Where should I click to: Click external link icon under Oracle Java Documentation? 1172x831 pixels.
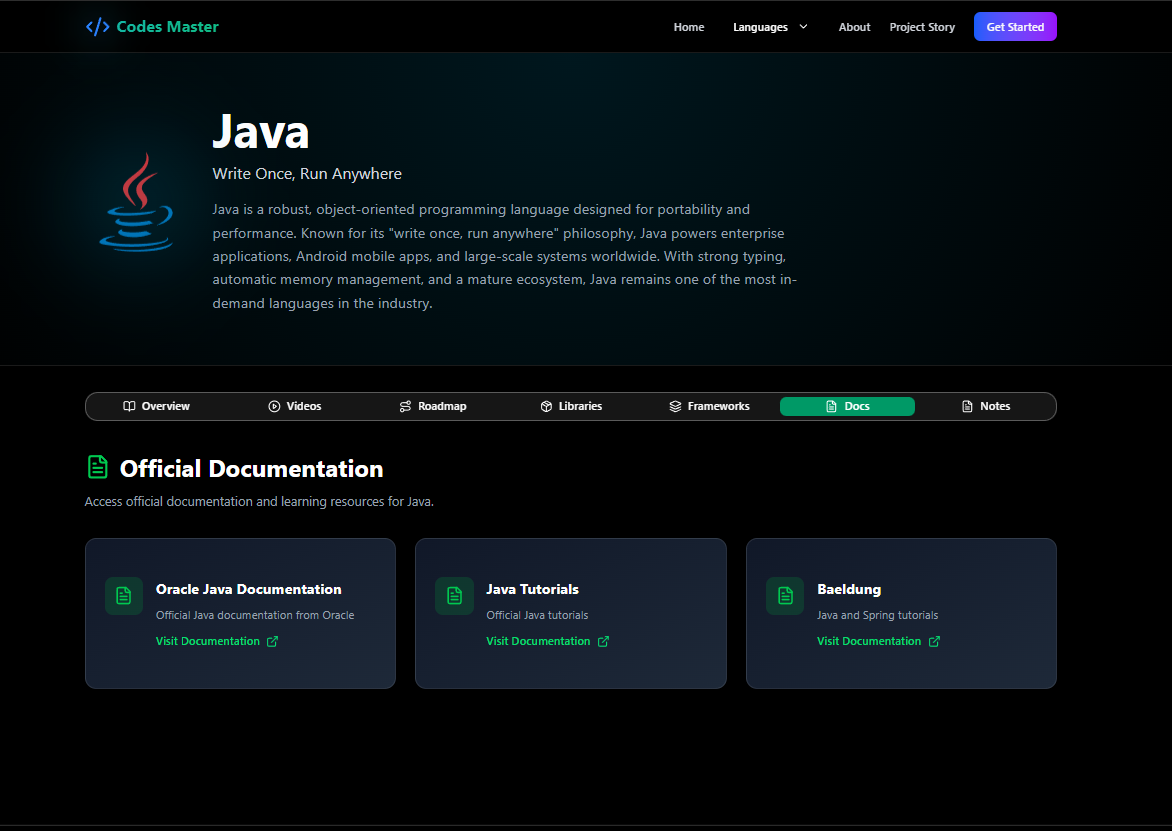[x=273, y=641]
